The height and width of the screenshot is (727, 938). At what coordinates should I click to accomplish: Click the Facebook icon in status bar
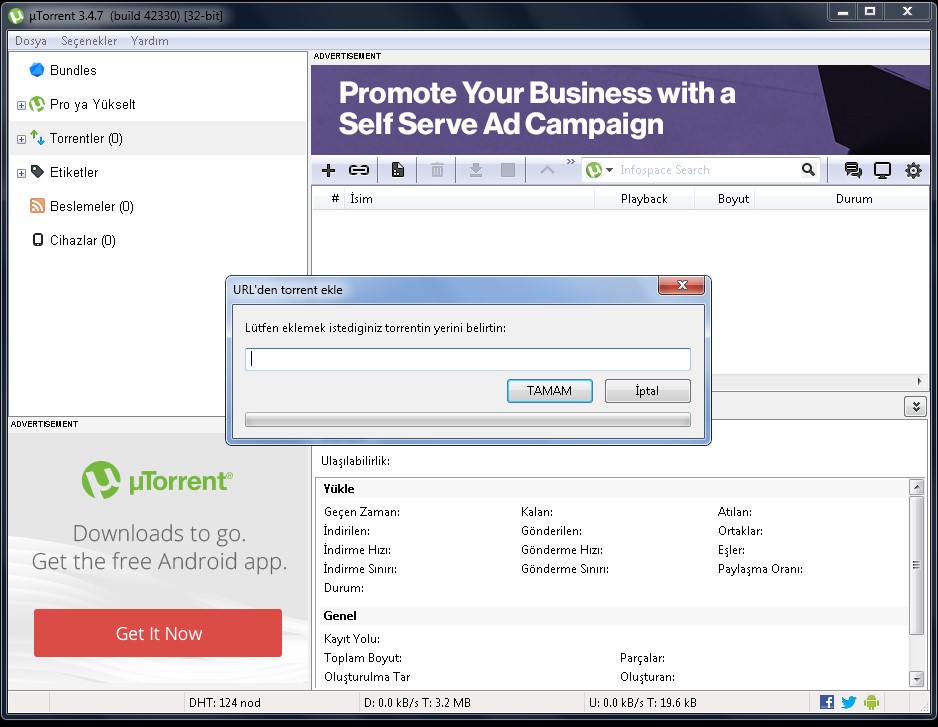click(x=827, y=702)
